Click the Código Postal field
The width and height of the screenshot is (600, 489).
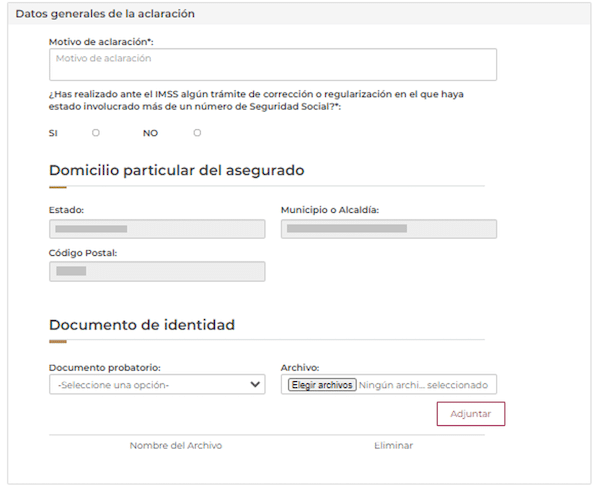pyautogui.click(x=157, y=271)
